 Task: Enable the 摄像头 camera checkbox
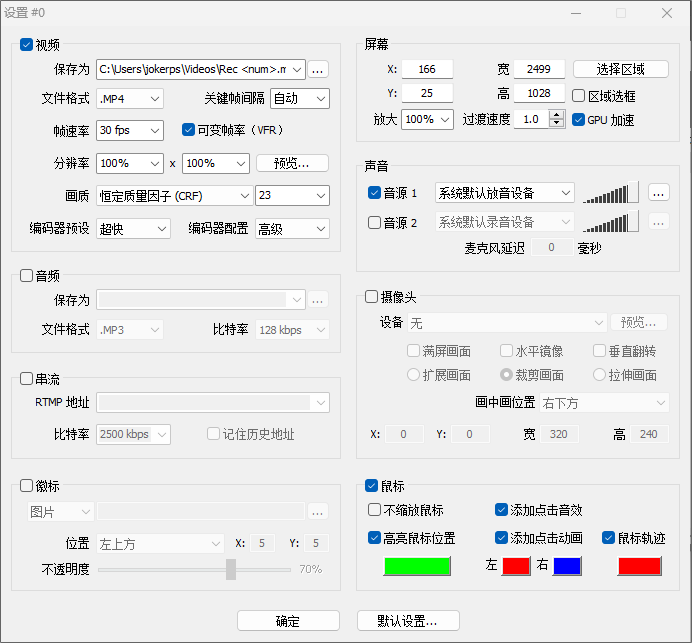point(372,296)
